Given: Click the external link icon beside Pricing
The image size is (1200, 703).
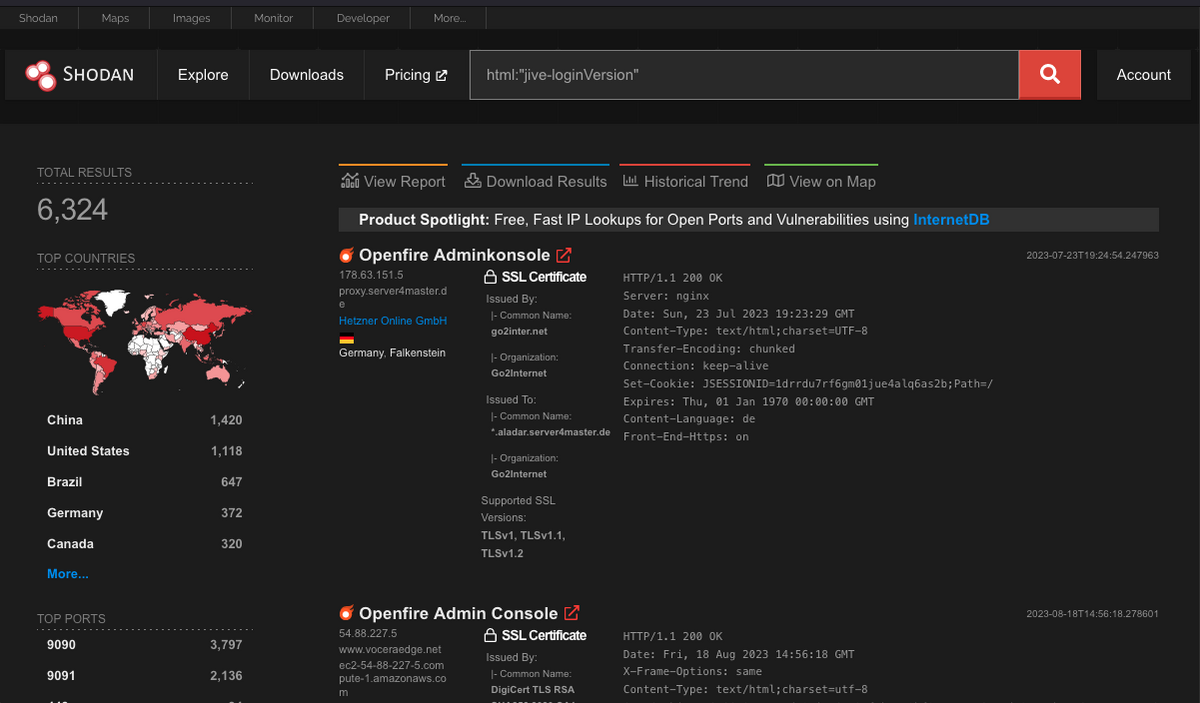Looking at the screenshot, I should (441, 74).
